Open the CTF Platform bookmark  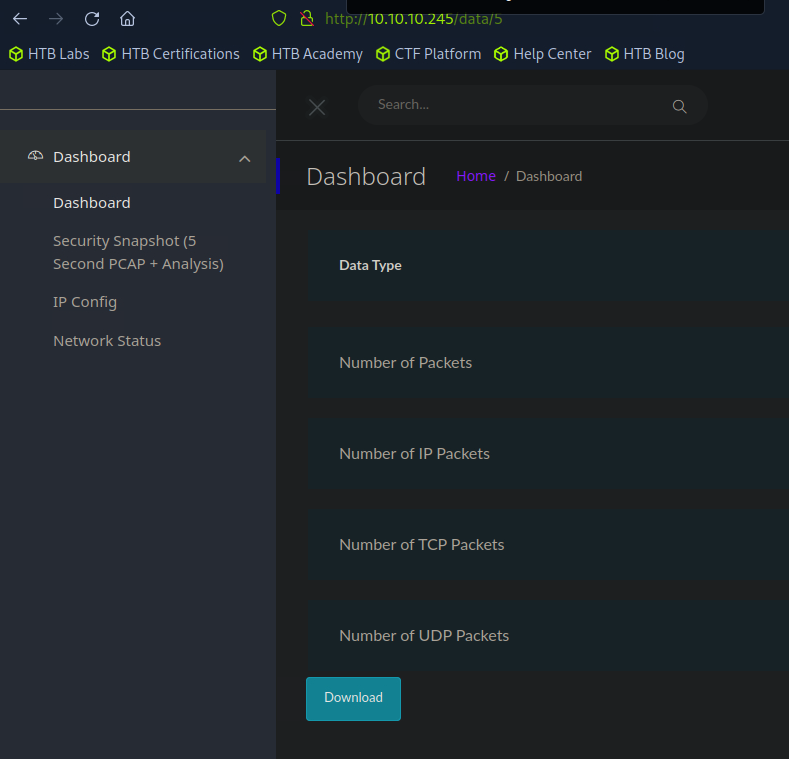click(428, 54)
